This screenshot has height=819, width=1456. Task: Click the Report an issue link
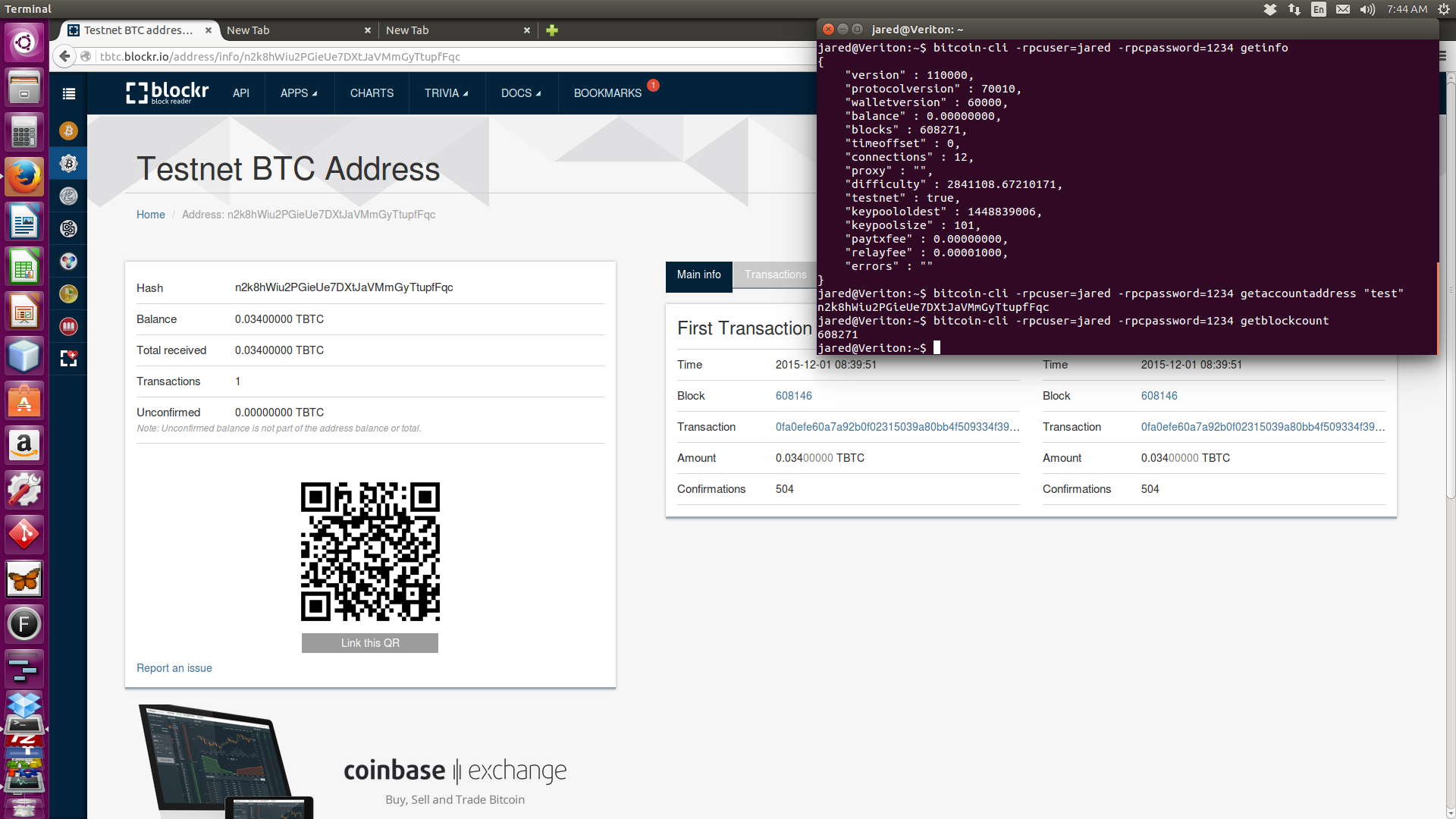(174, 668)
